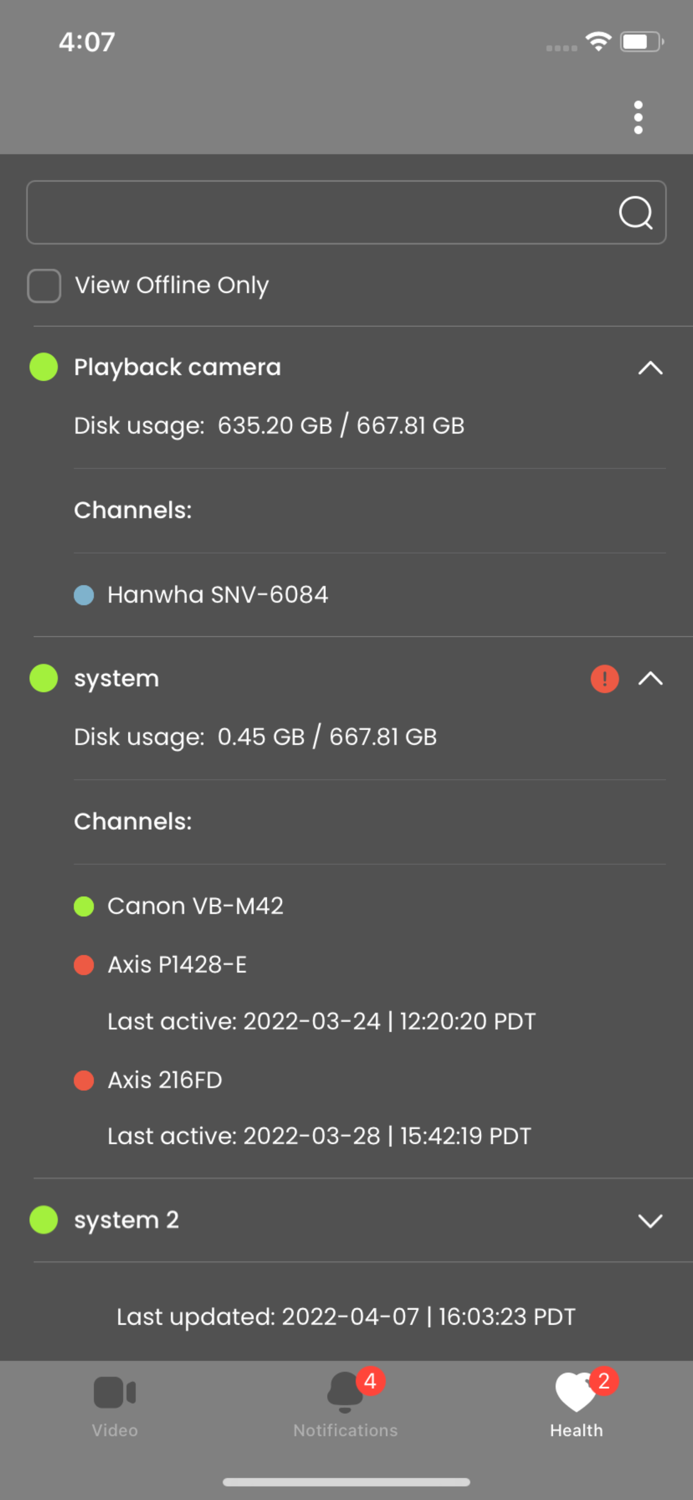Switch to the Notifications tab label
The width and height of the screenshot is (693, 1500).
[x=345, y=1430]
